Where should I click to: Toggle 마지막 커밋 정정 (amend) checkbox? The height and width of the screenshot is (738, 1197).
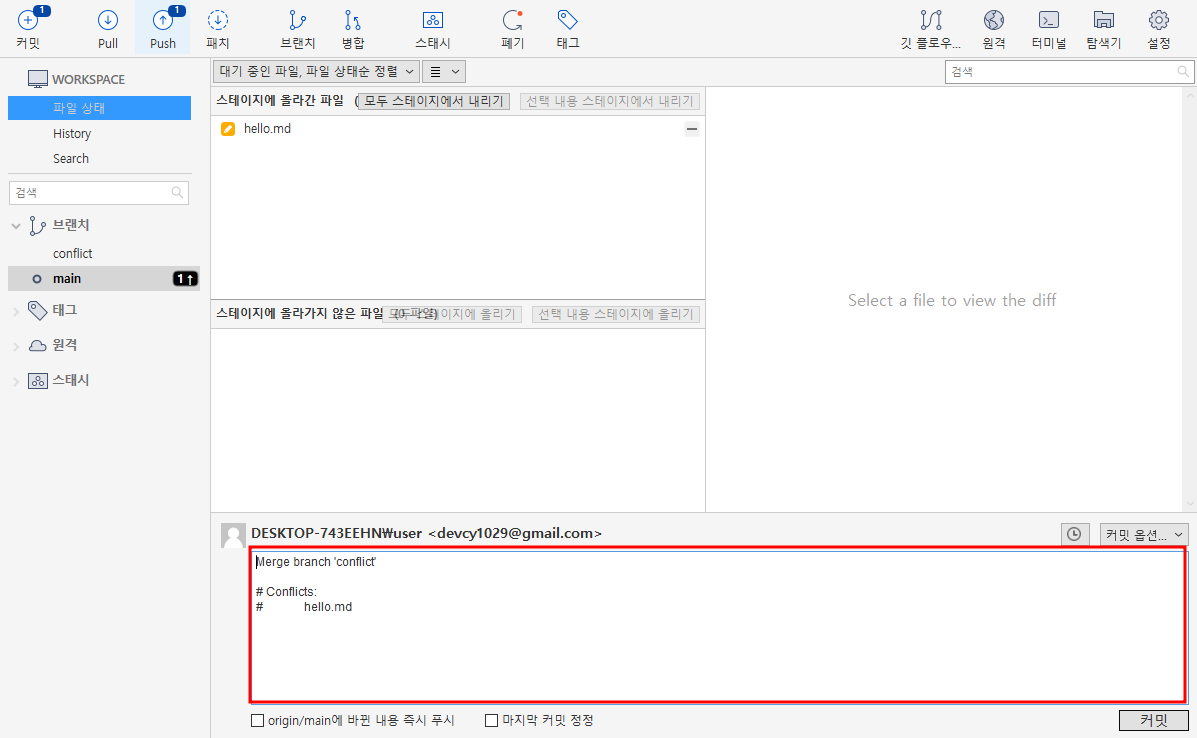(x=492, y=720)
